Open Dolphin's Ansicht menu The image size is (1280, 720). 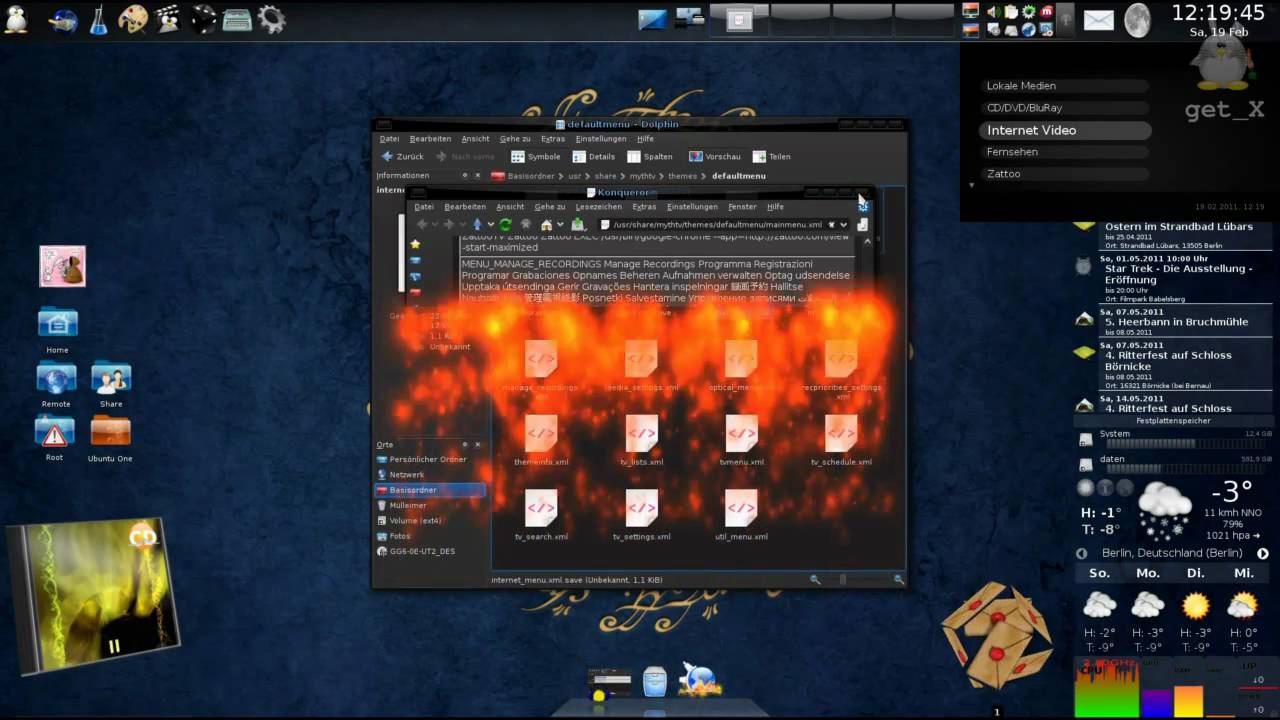475,139
